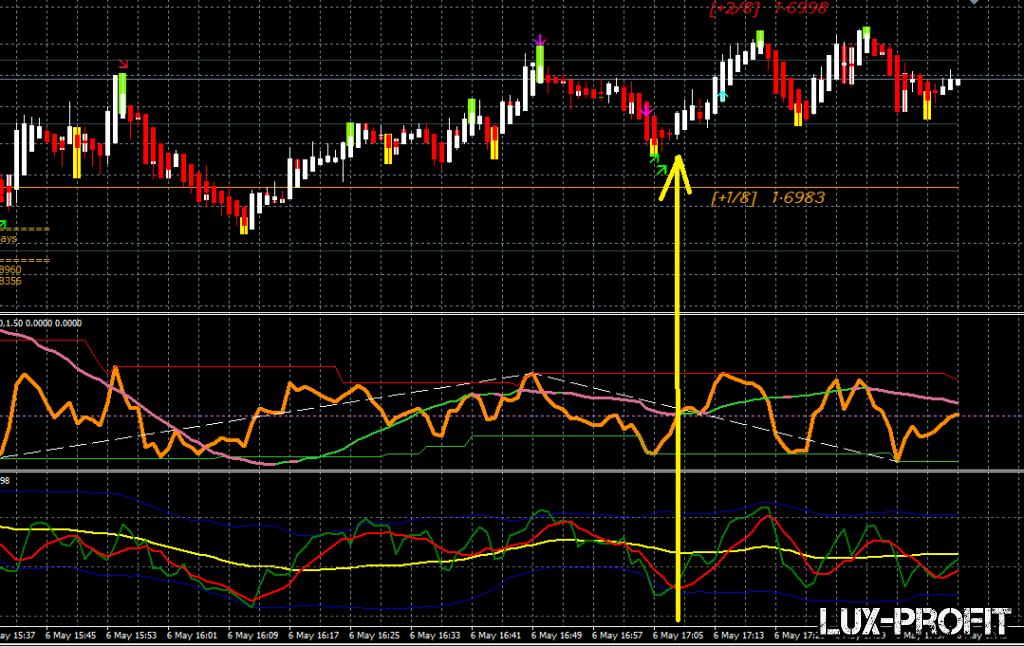Click the green arrow at the far left edge
Viewport: 1024px width, 647px height.
3,224
